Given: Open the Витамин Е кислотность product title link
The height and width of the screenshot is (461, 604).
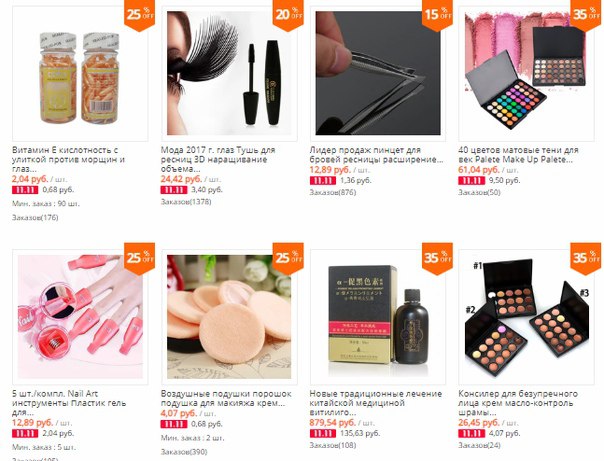Looking at the screenshot, I should pos(69,159).
